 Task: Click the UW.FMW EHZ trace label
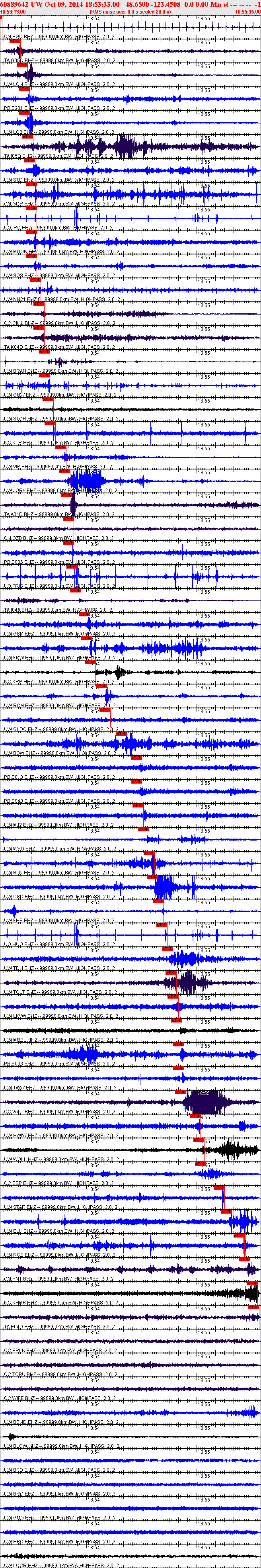point(60,657)
